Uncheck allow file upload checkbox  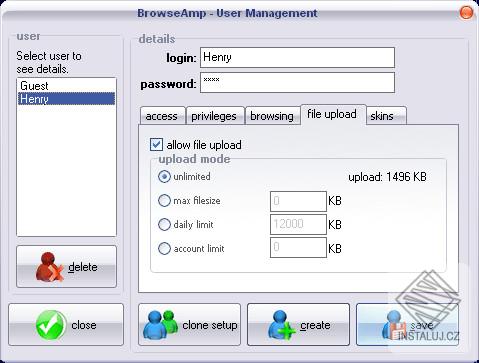click(x=156, y=145)
